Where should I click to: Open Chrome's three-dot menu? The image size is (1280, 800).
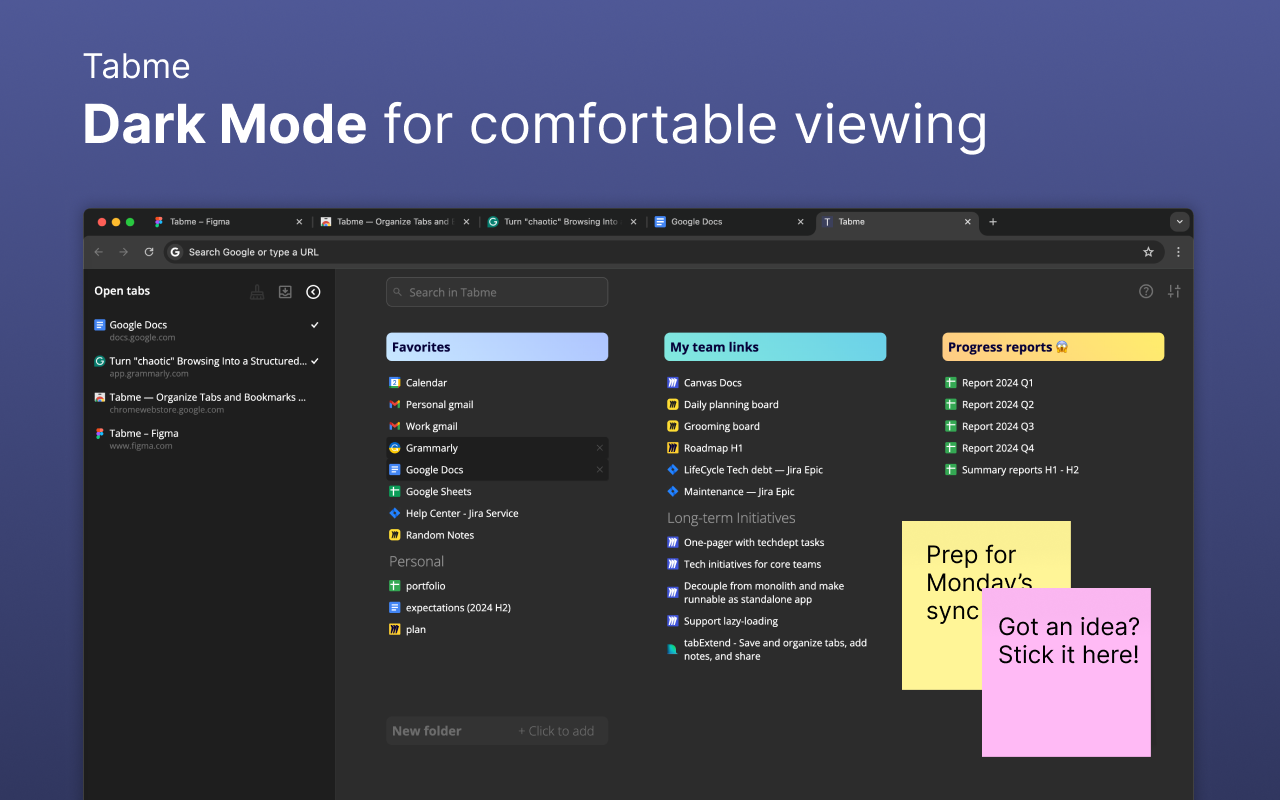(1178, 252)
